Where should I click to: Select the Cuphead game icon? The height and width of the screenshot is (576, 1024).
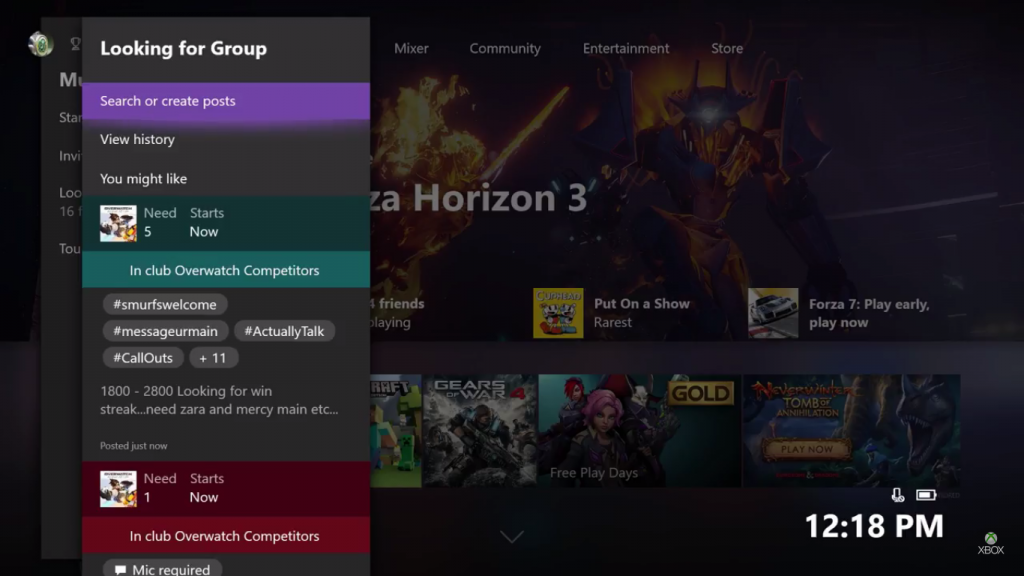[x=558, y=313]
